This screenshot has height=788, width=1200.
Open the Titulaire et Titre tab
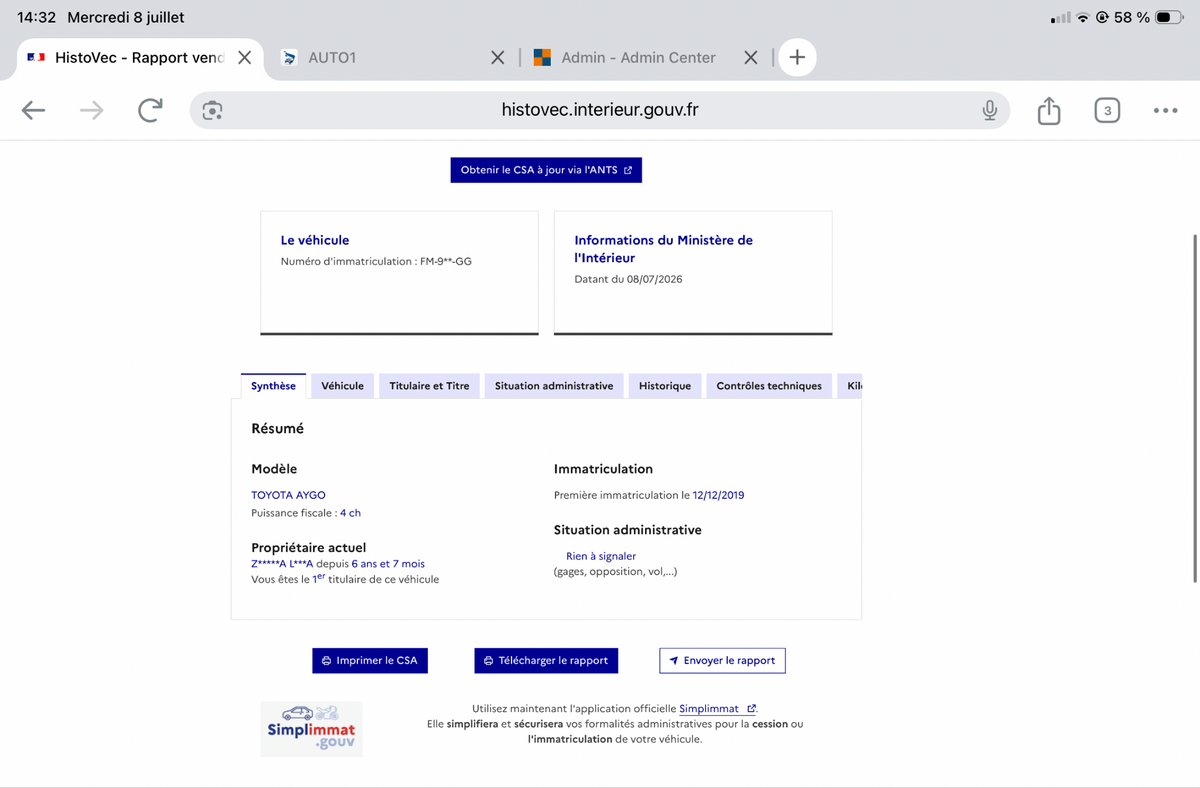click(429, 386)
